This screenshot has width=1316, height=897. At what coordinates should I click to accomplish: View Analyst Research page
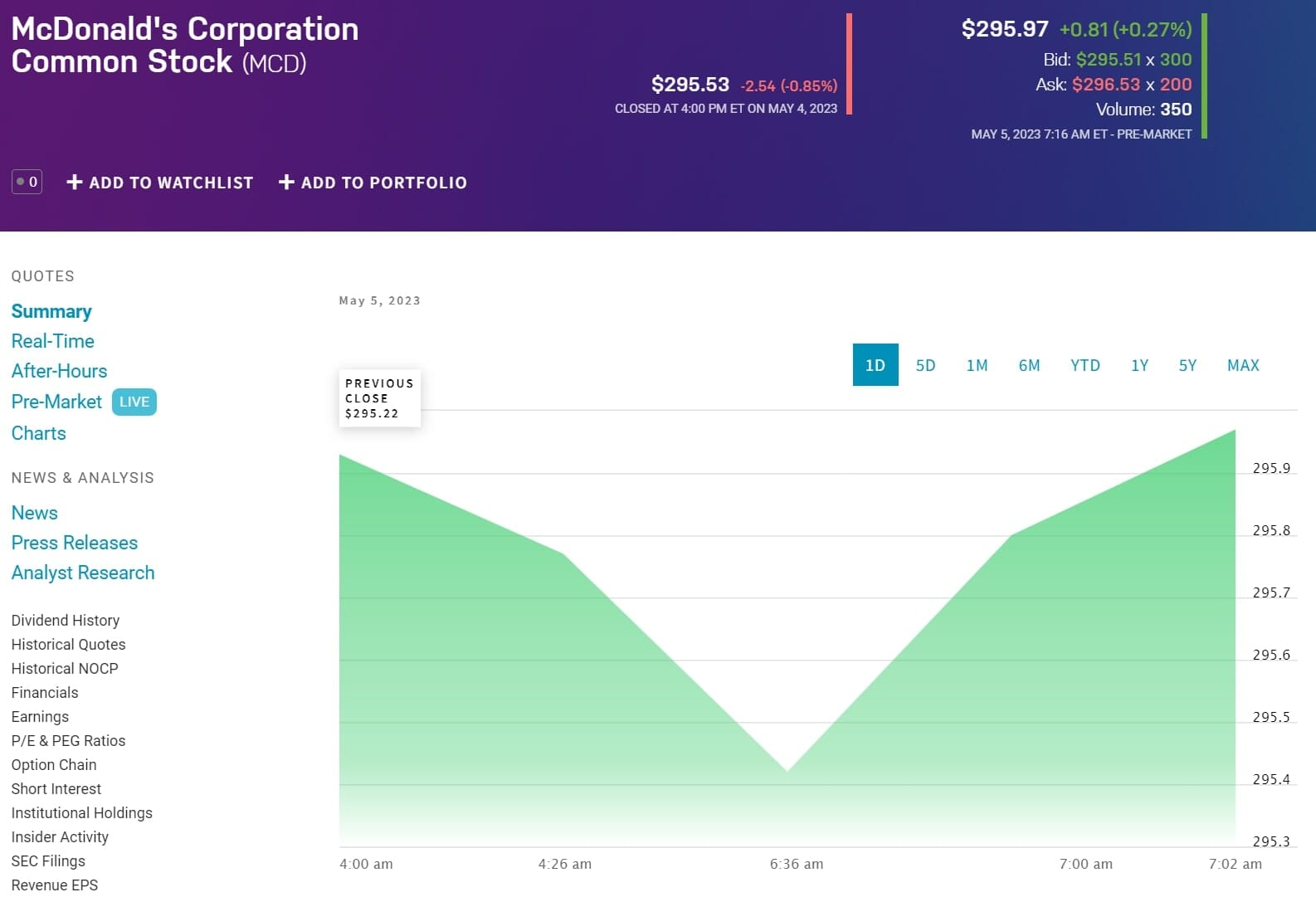pyautogui.click(x=83, y=573)
